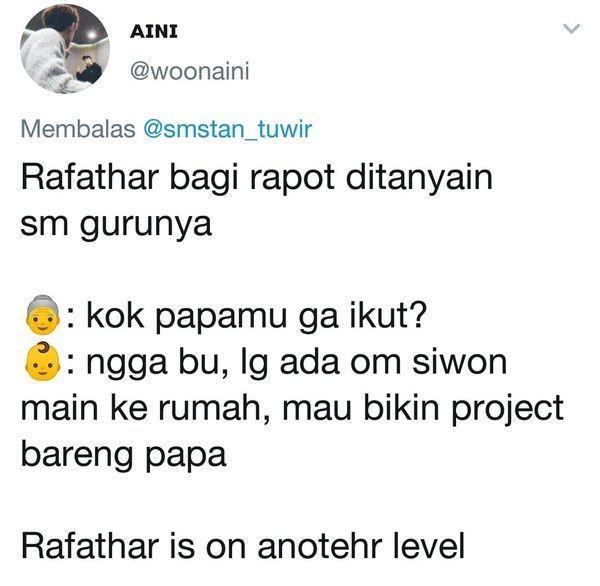
Task: Click the Membalas reply label
Action: pyautogui.click(x=78, y=129)
